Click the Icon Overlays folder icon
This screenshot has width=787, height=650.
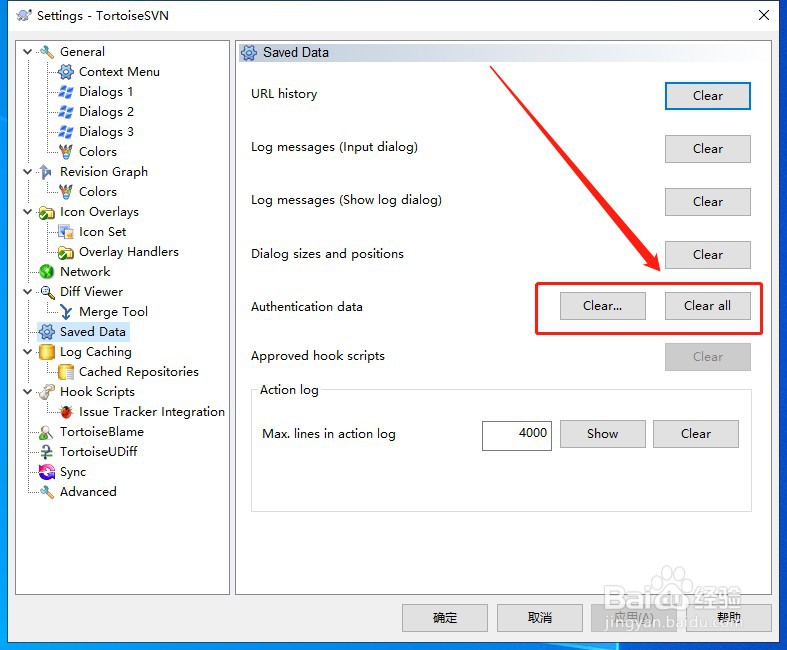pyautogui.click(x=47, y=212)
